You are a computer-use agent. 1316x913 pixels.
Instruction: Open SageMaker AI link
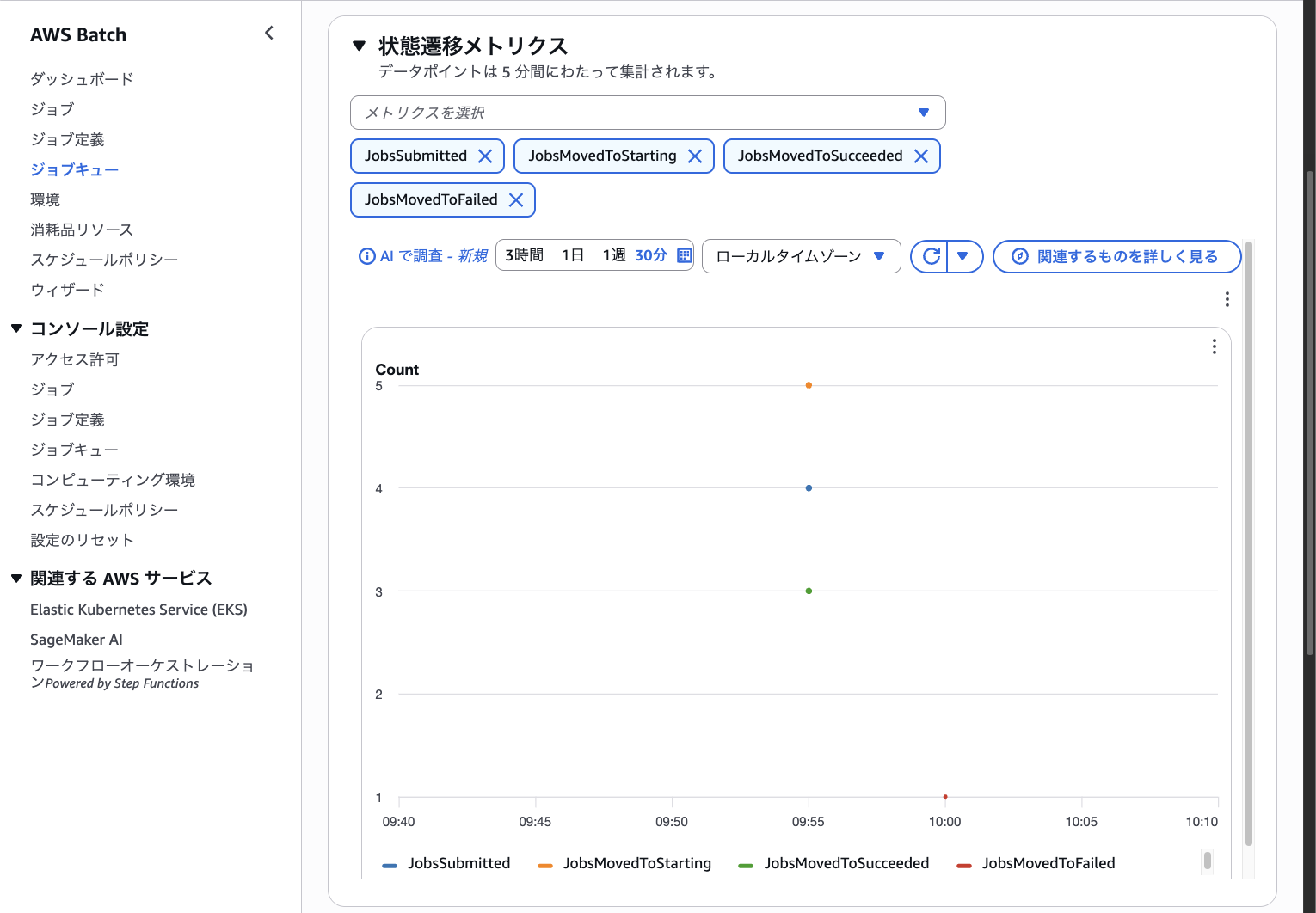(x=77, y=640)
